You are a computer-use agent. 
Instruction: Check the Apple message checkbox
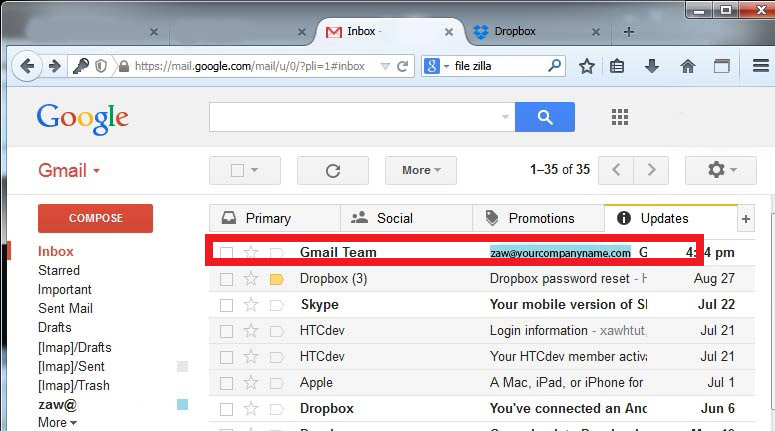tap(226, 384)
